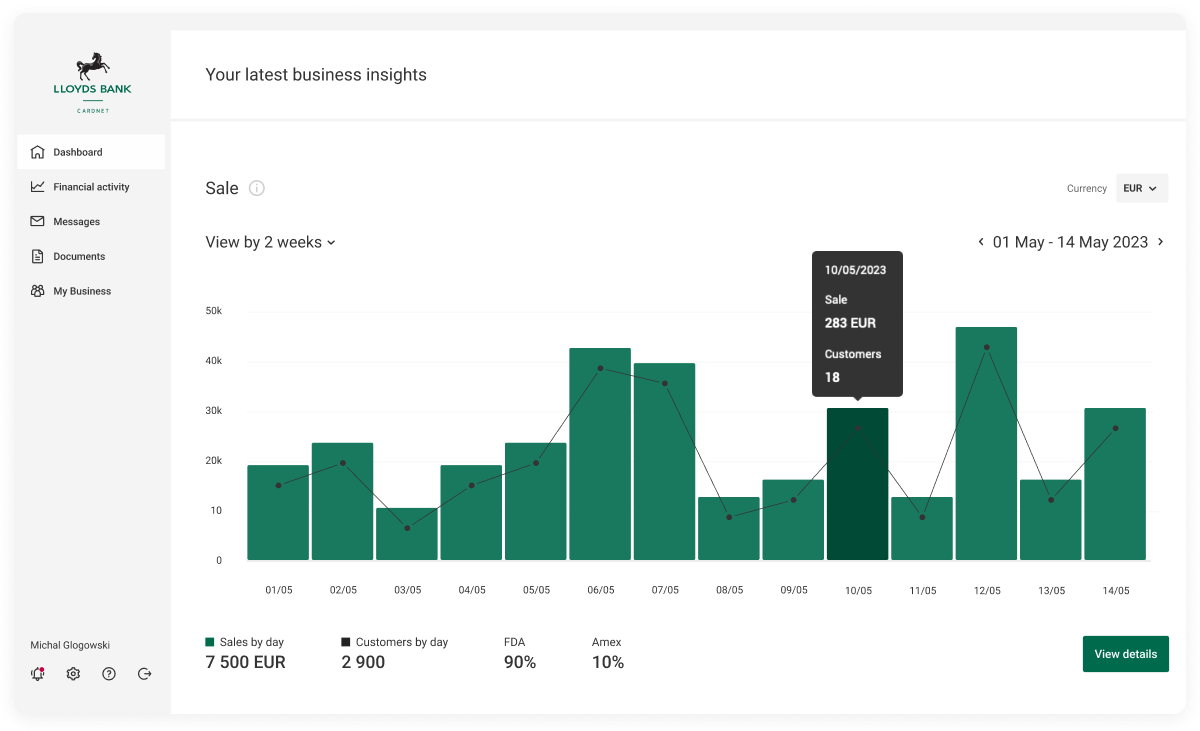Click the notifications bell icon
The height and width of the screenshot is (731, 1200).
[38, 674]
